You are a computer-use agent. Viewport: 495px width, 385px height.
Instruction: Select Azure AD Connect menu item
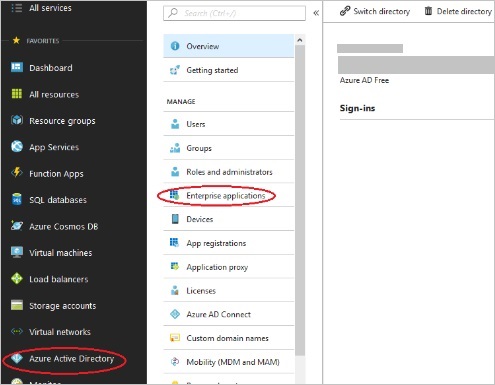click(x=229, y=314)
